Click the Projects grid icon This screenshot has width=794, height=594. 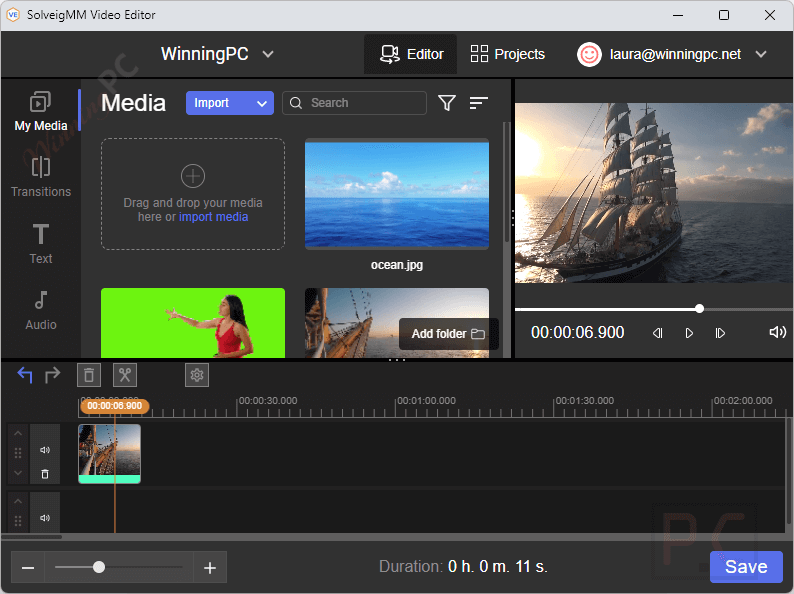479,54
